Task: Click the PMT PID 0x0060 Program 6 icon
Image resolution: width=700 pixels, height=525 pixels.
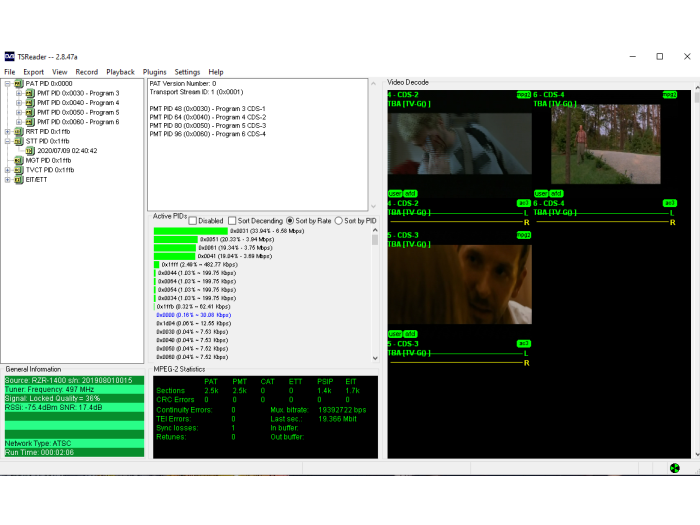Action: [30, 122]
